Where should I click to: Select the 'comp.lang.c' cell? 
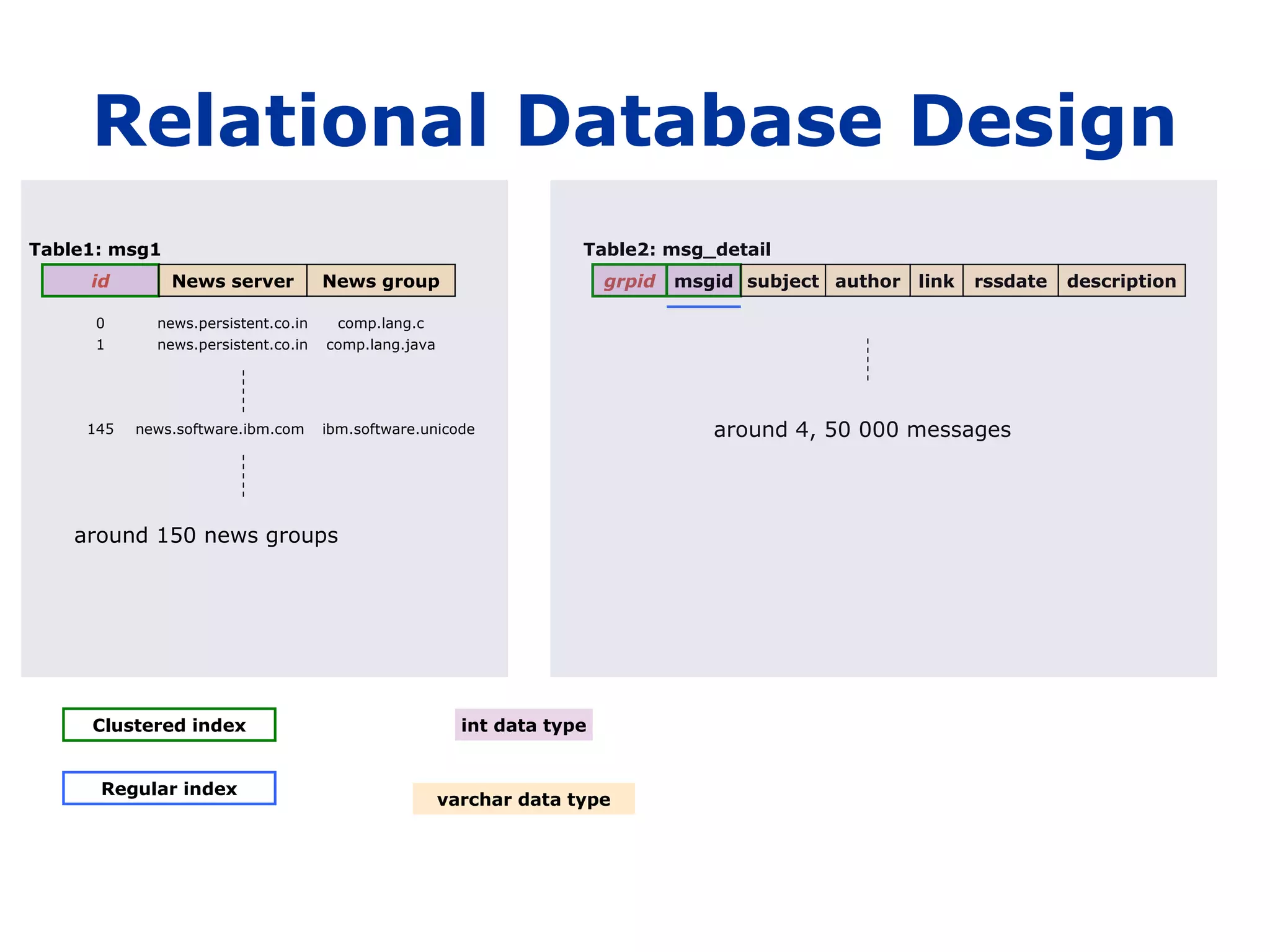[381, 324]
